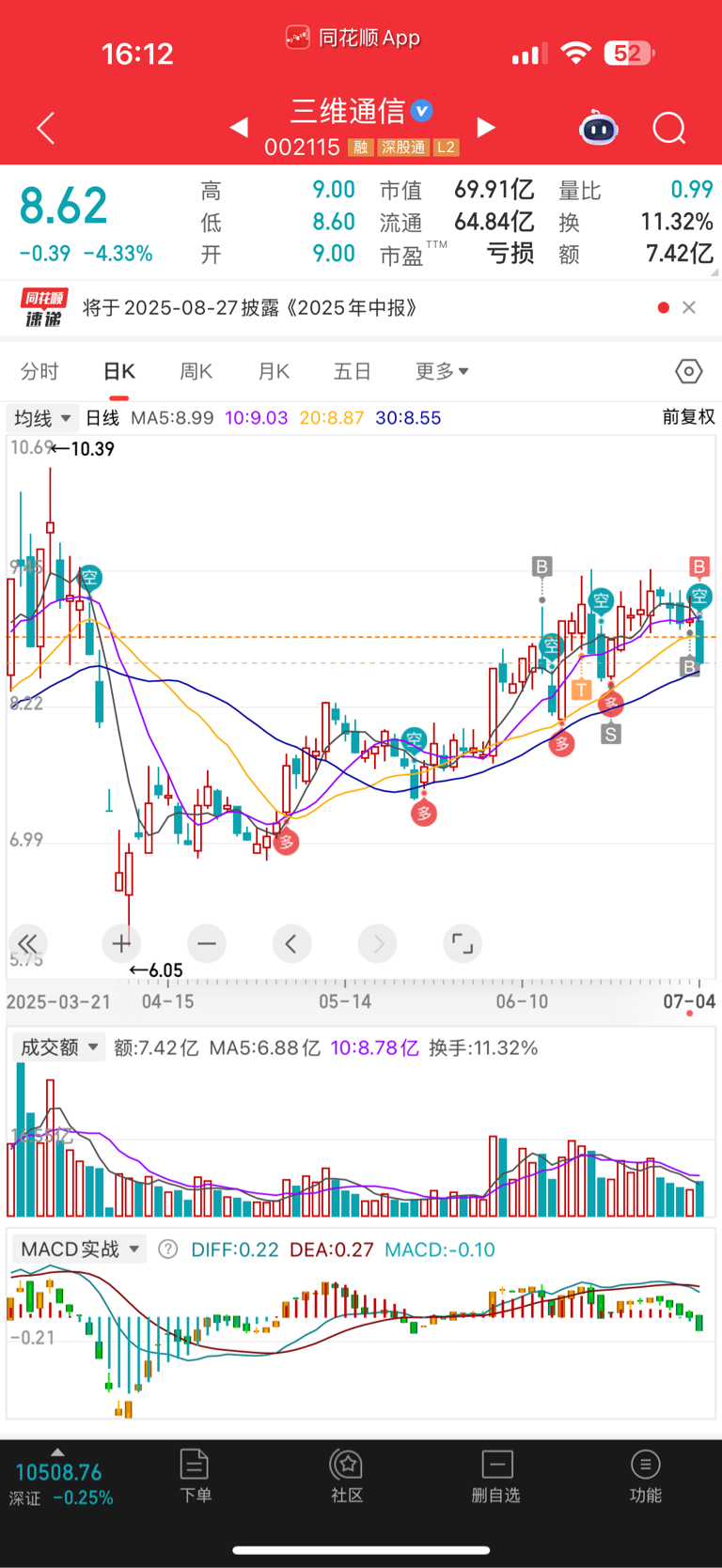
Task: Tap 删自选 to remove from watchlist
Action: click(x=496, y=1475)
